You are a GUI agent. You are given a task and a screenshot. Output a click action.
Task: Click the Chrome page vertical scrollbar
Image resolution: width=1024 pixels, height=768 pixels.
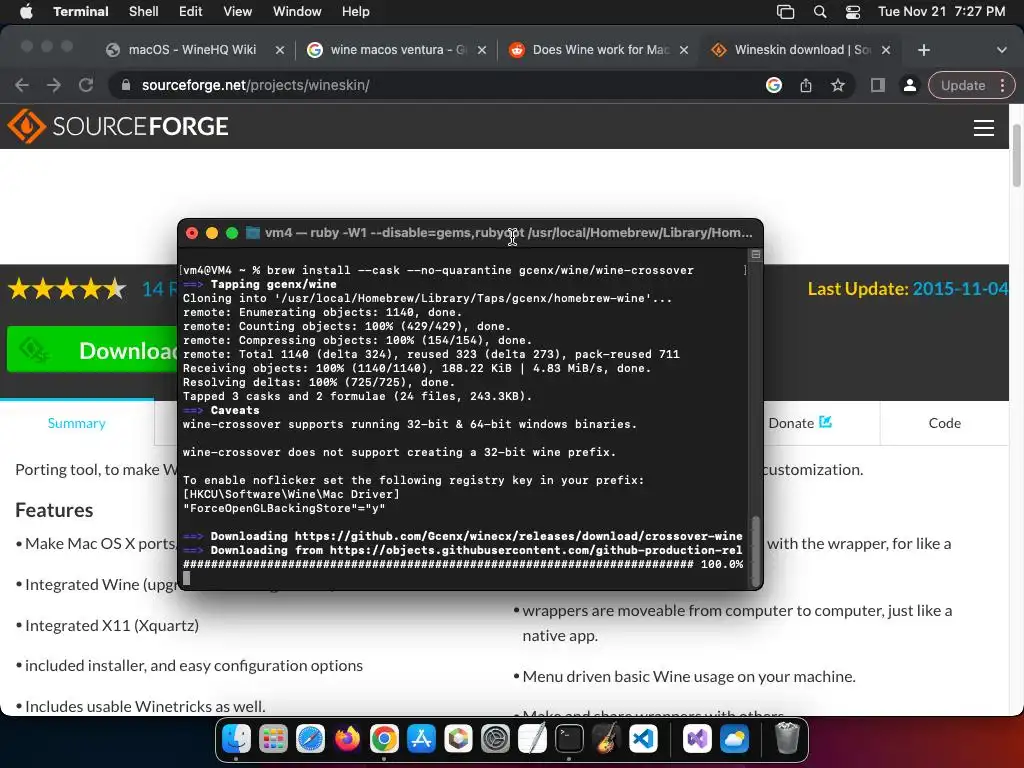1017,154
